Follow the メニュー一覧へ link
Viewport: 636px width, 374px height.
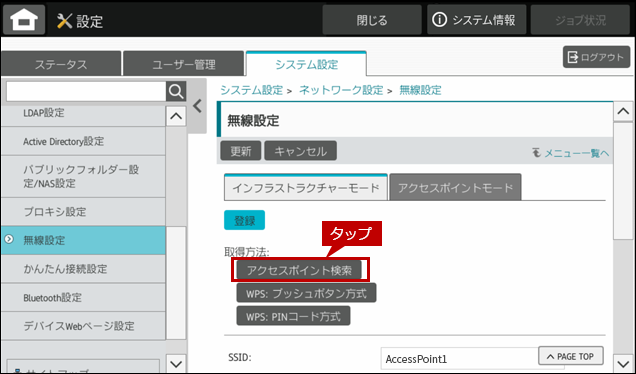tap(571, 153)
